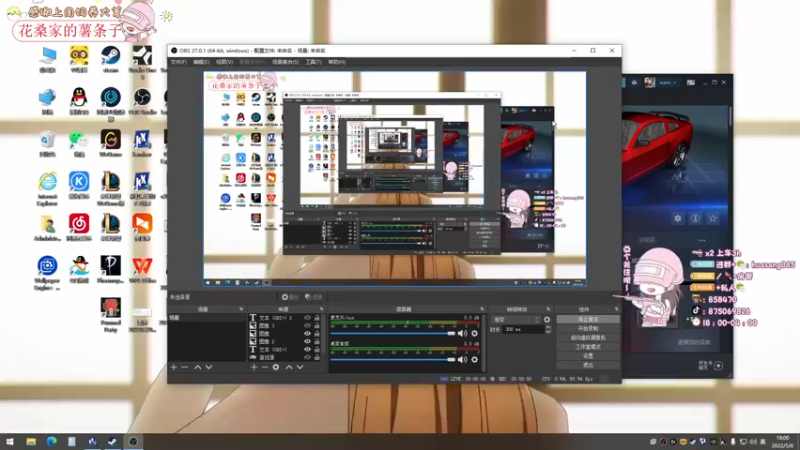The image size is (800, 450).
Task: Click the 桌面音频 volume slider
Action: tap(392, 360)
